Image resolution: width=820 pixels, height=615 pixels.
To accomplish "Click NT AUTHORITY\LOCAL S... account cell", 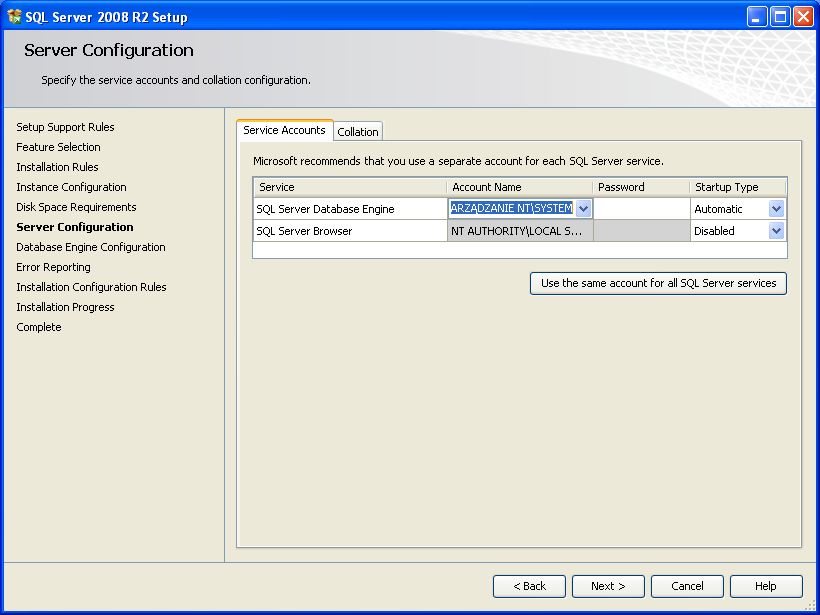I will [x=520, y=231].
